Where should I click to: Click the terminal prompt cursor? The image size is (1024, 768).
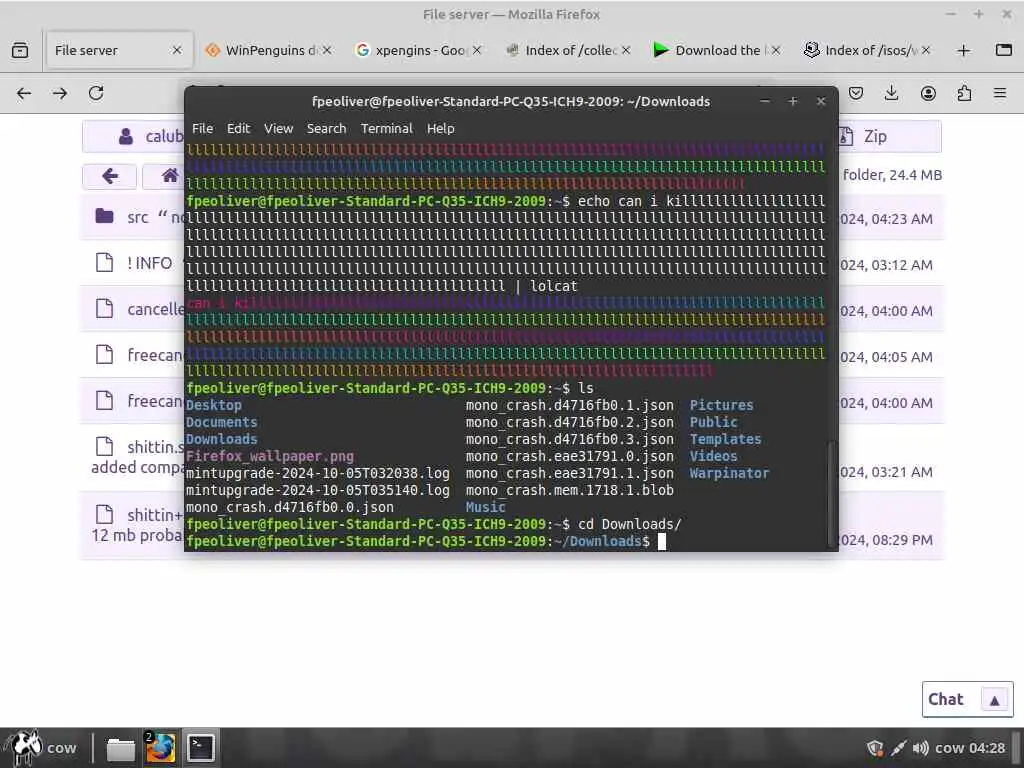[662, 541]
